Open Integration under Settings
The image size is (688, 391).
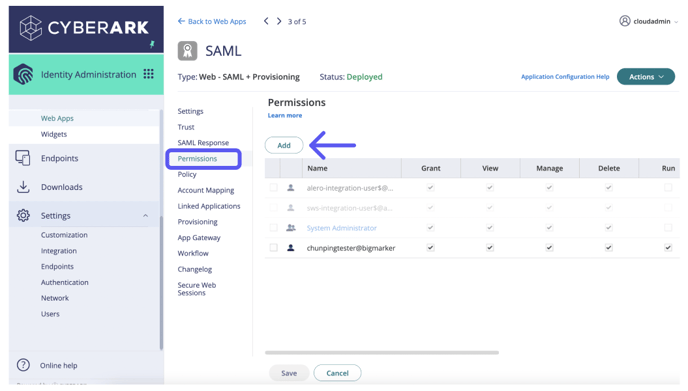click(x=59, y=251)
